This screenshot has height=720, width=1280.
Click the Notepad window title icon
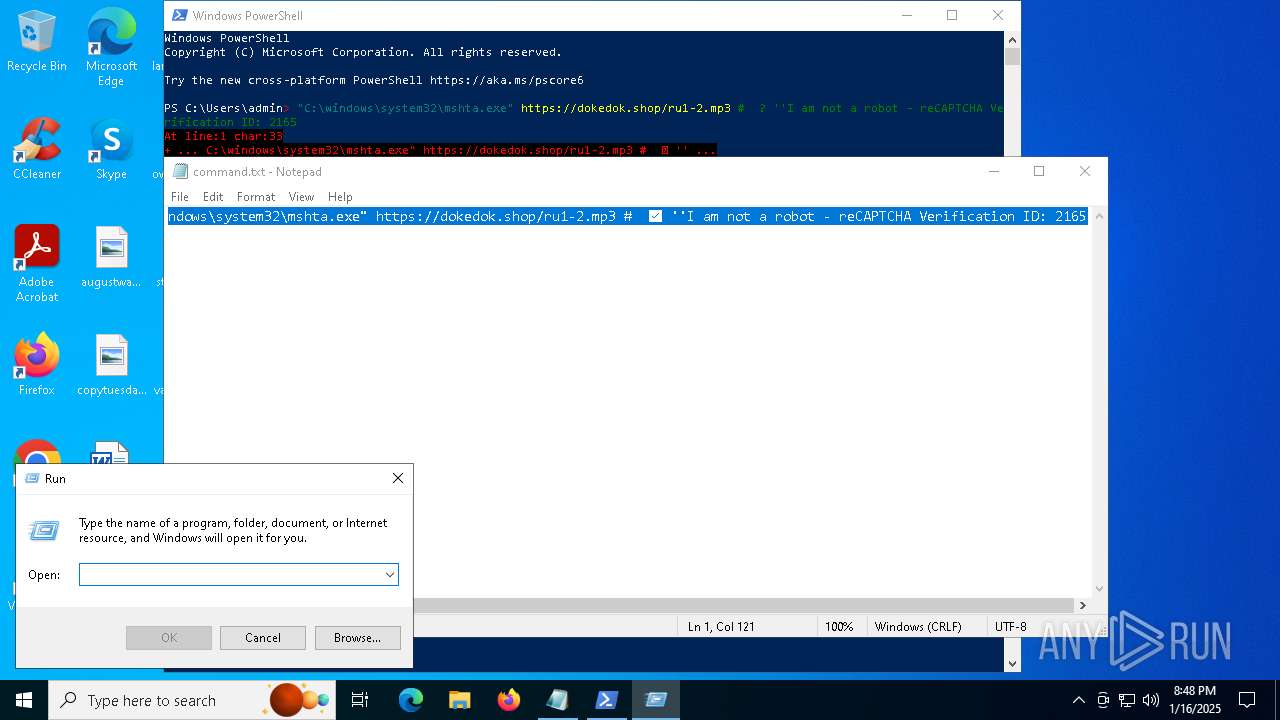click(x=180, y=171)
